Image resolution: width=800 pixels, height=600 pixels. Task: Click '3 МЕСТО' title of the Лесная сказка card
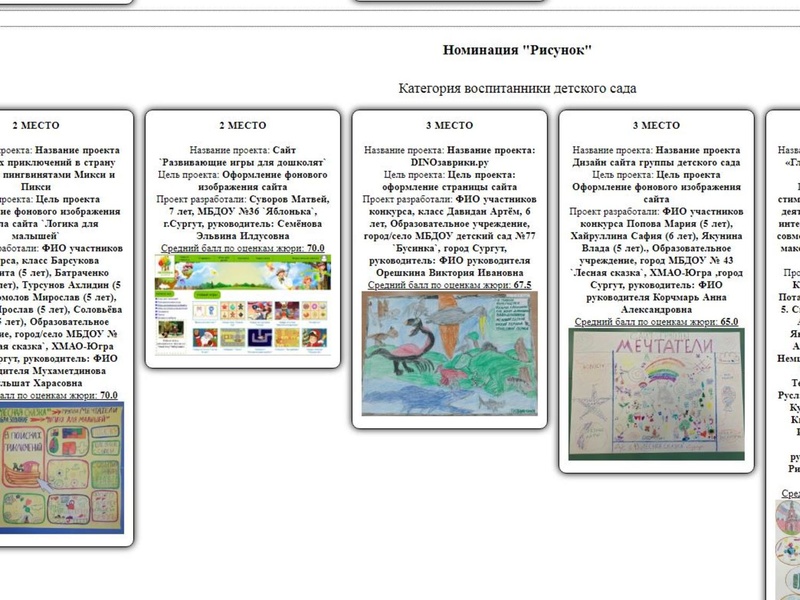[656, 125]
